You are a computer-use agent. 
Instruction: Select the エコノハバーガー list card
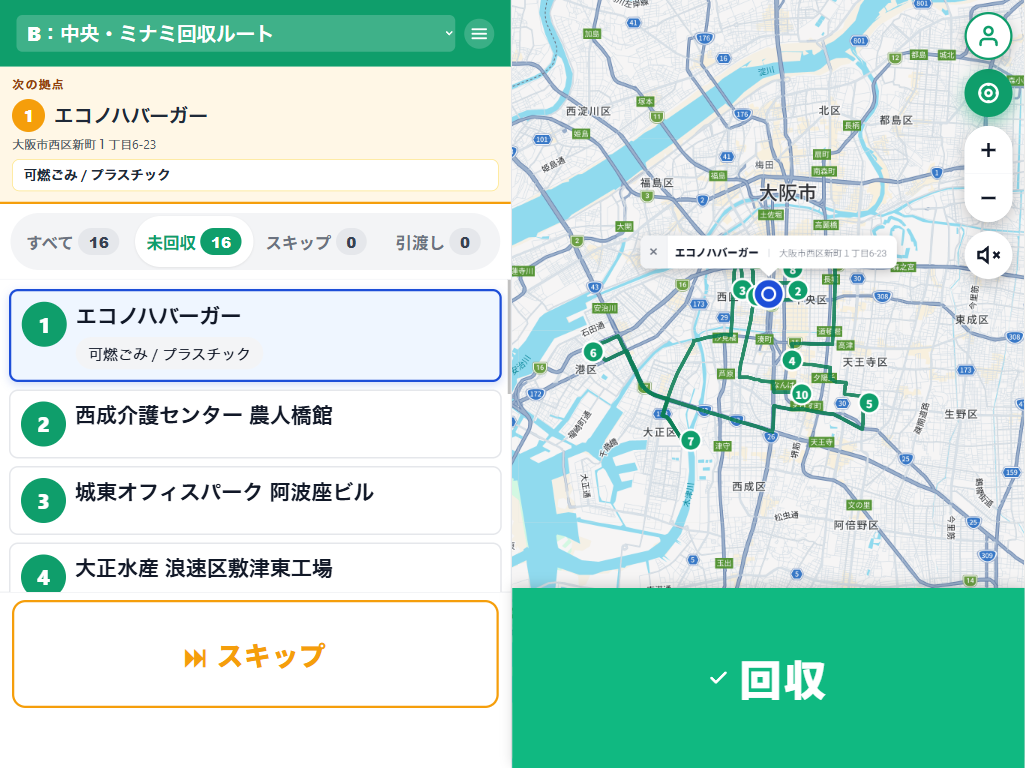click(255, 335)
